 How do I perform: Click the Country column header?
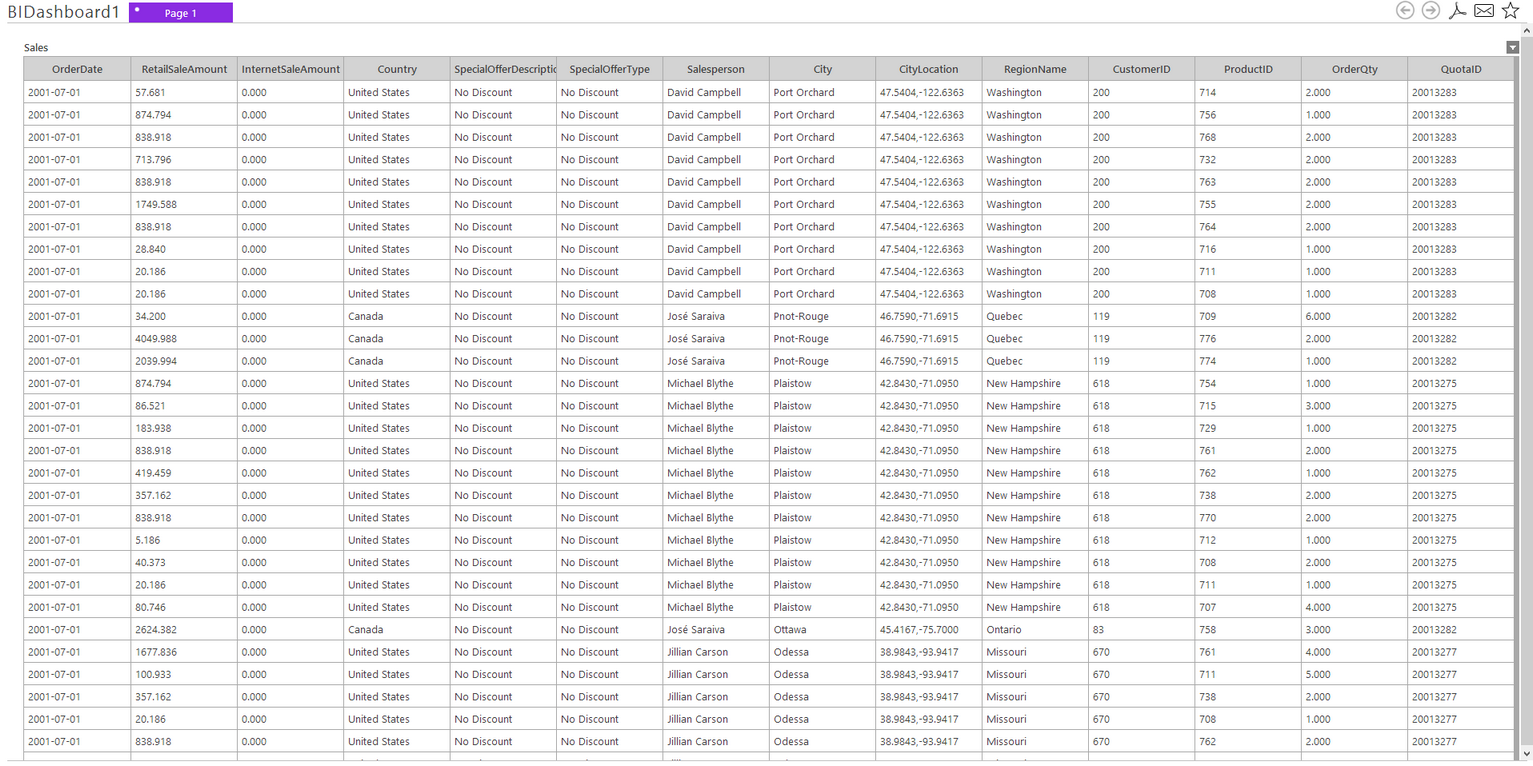(397, 69)
